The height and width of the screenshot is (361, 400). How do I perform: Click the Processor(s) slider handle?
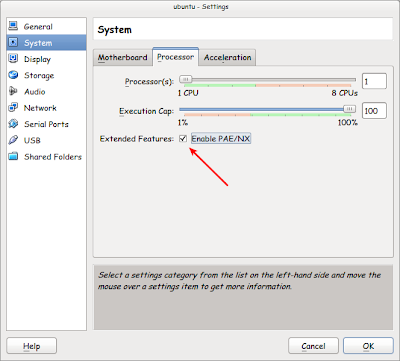click(186, 80)
